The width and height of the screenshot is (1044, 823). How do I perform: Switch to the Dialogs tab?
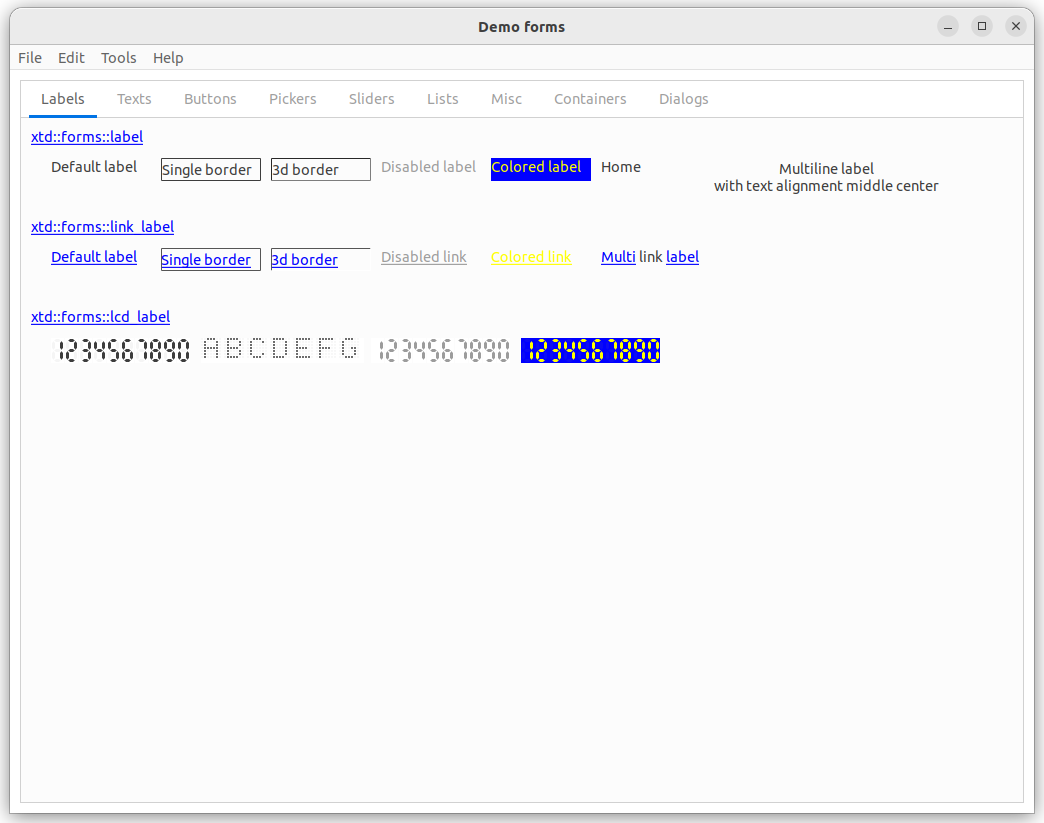pos(683,99)
